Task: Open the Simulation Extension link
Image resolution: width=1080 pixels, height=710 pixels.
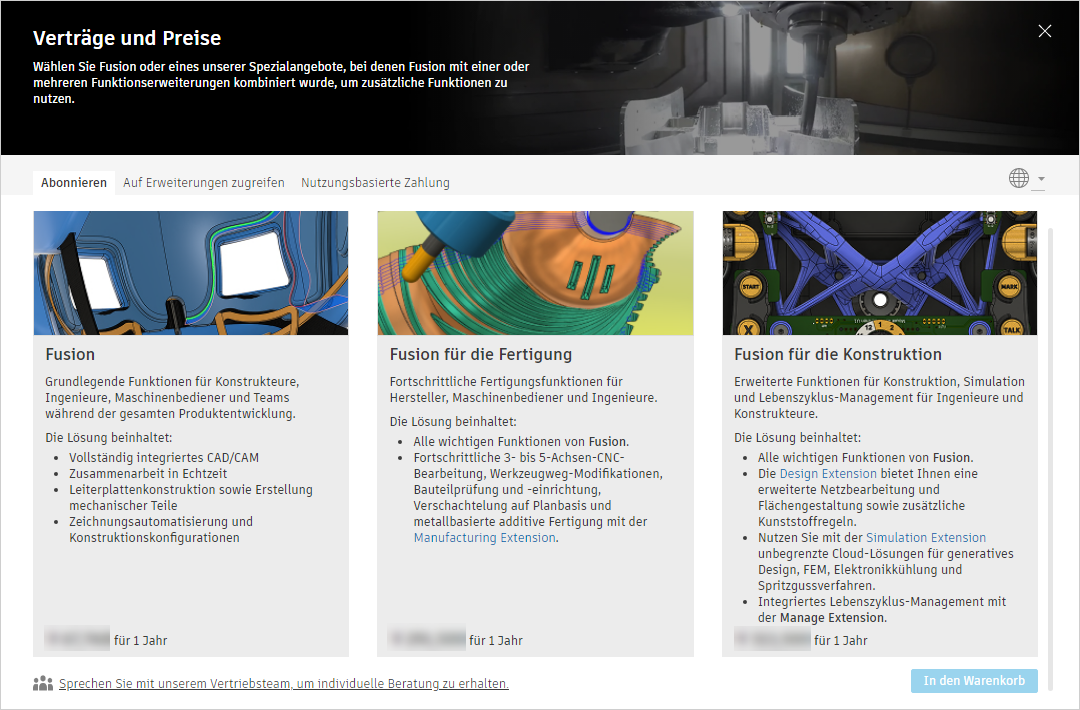Action: pos(926,538)
